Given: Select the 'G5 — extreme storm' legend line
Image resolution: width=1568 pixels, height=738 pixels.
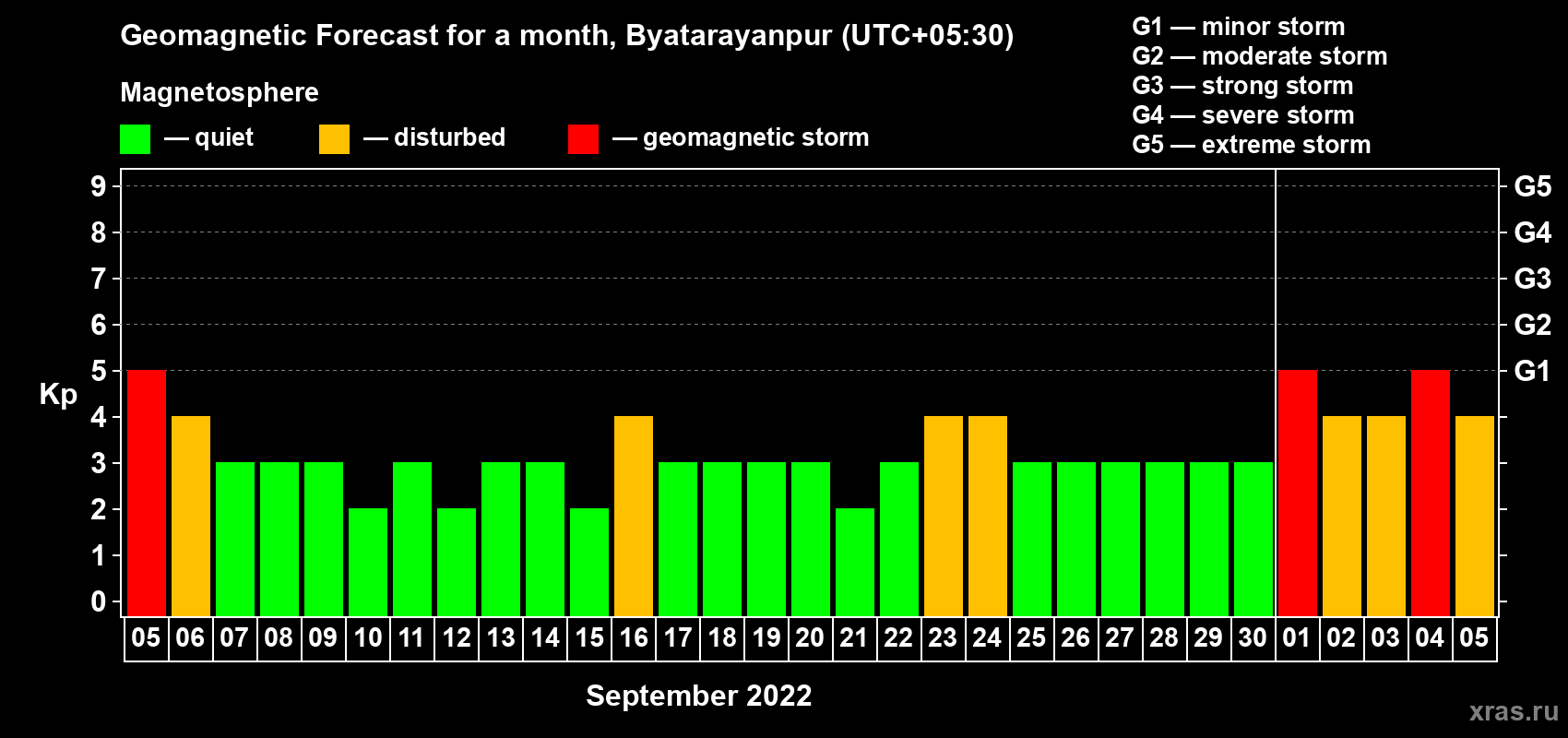Looking at the screenshot, I should point(1252,145).
